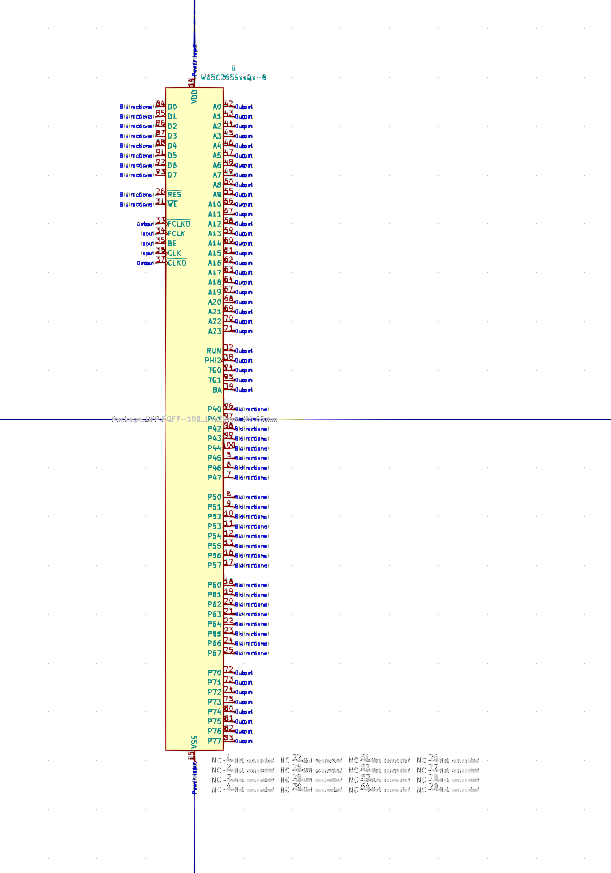Screen dimensions: 611x873
Task: Select the BE input pin
Action: (160, 243)
